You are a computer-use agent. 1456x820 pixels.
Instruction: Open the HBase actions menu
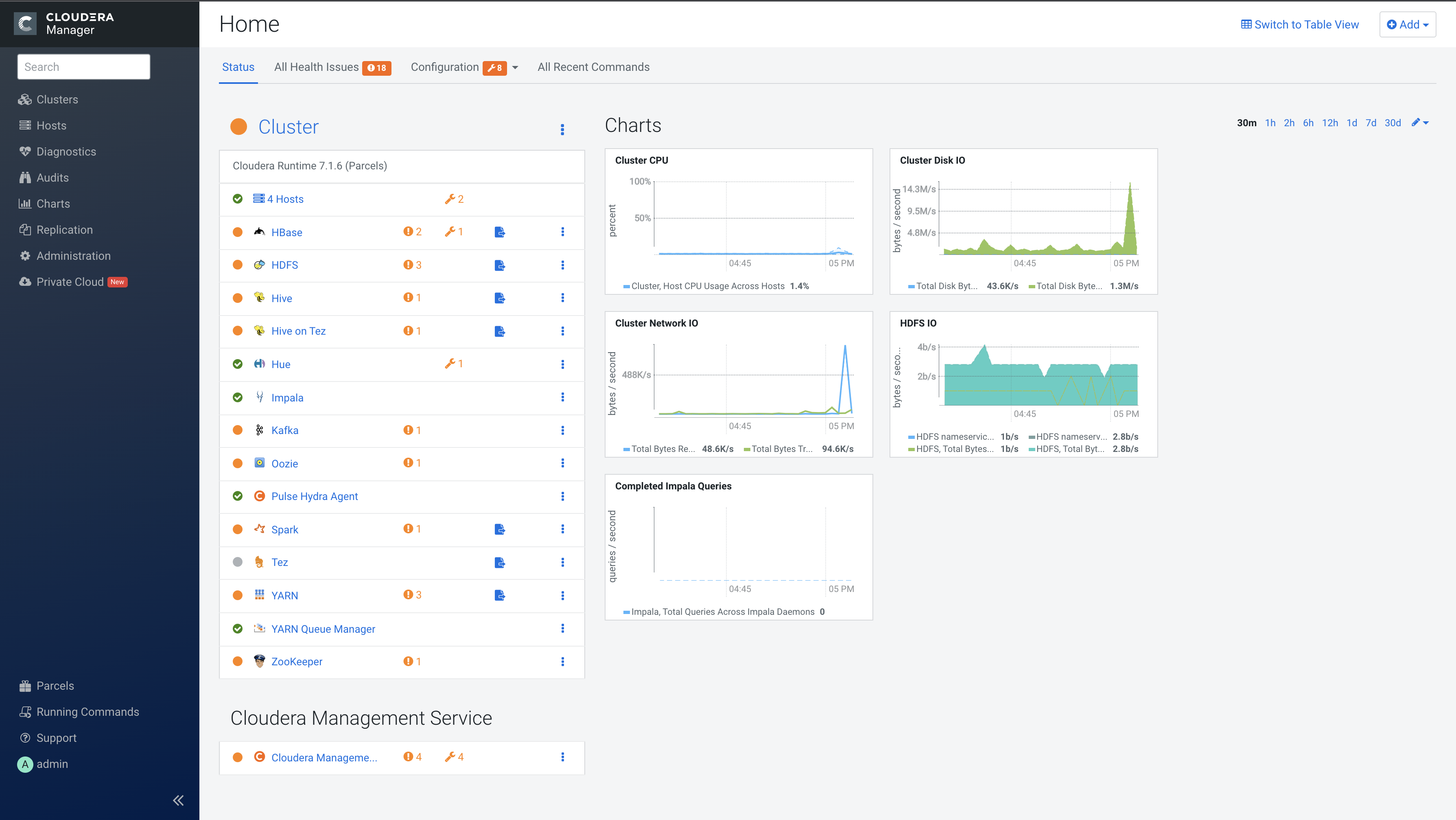[x=562, y=232]
